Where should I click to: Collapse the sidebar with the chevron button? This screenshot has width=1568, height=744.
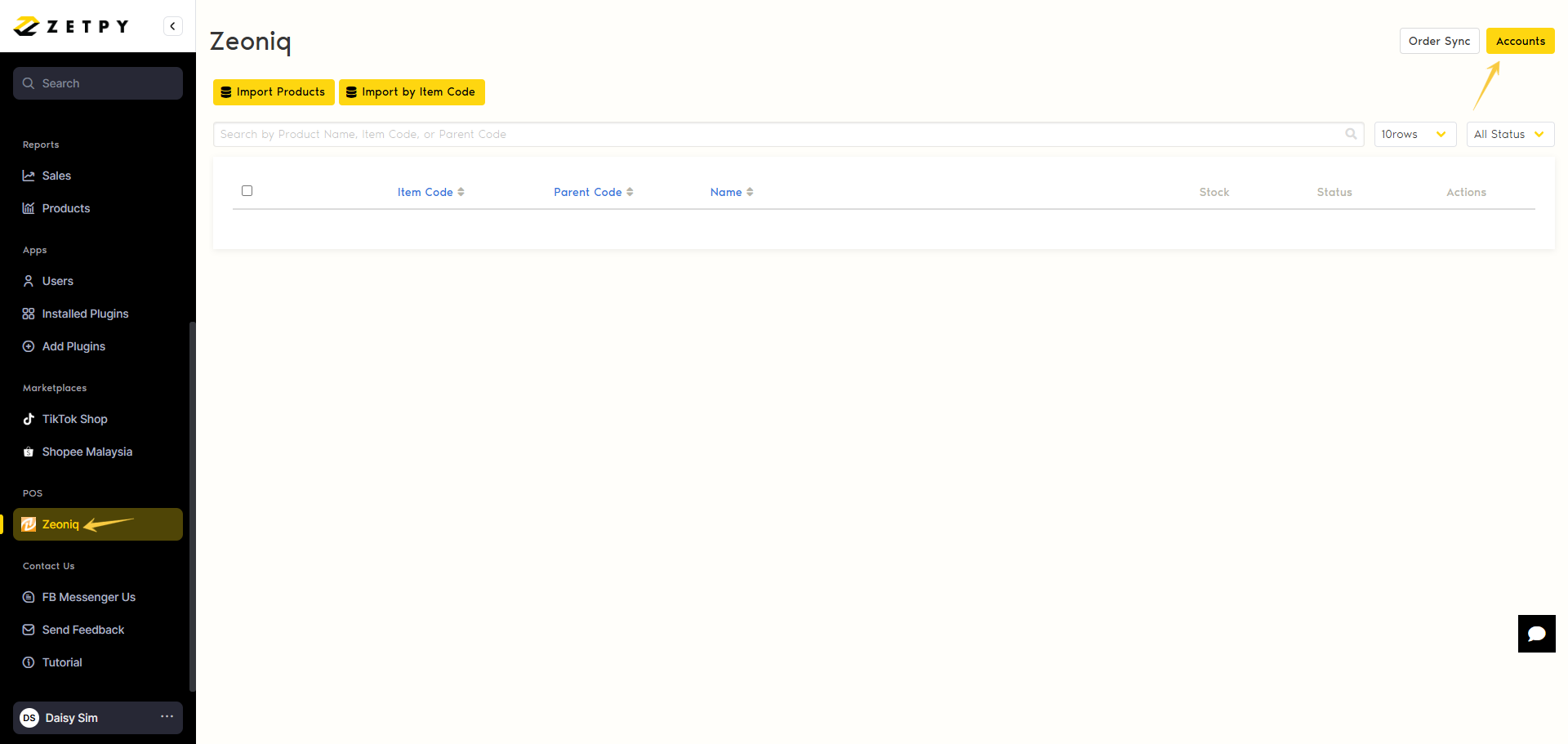click(x=172, y=26)
